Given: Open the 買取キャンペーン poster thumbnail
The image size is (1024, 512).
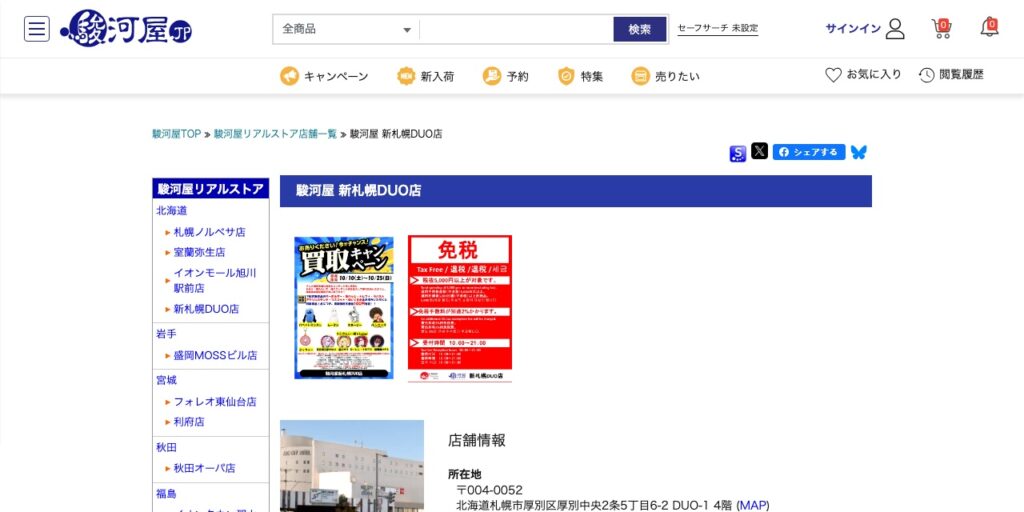Looking at the screenshot, I should click(x=344, y=308).
